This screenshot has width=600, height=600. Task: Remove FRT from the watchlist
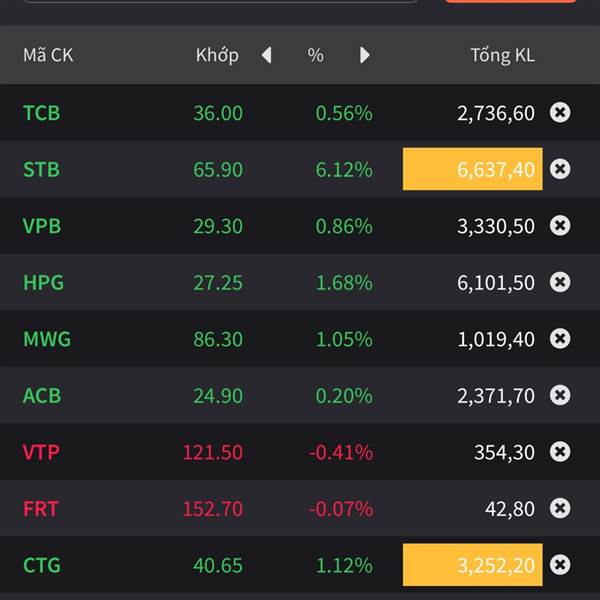click(560, 508)
